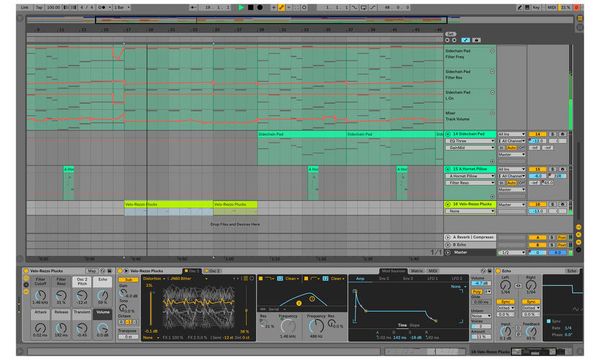Open track 16 Master output dropdown

coord(512,205)
